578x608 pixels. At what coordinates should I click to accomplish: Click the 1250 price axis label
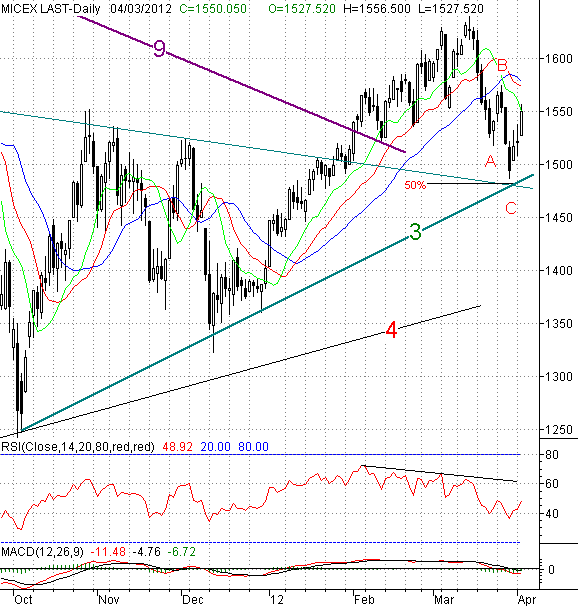[x=559, y=430]
